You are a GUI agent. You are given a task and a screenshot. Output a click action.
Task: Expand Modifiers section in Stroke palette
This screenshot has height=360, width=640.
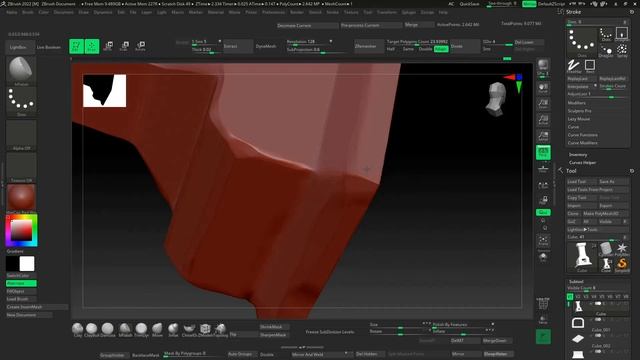tap(576, 103)
